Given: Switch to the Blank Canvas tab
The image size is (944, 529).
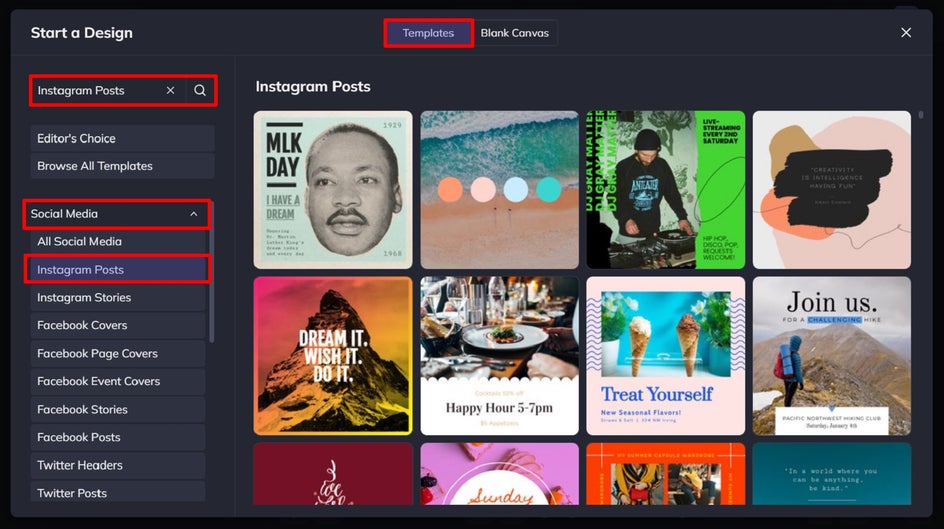Looking at the screenshot, I should (515, 33).
